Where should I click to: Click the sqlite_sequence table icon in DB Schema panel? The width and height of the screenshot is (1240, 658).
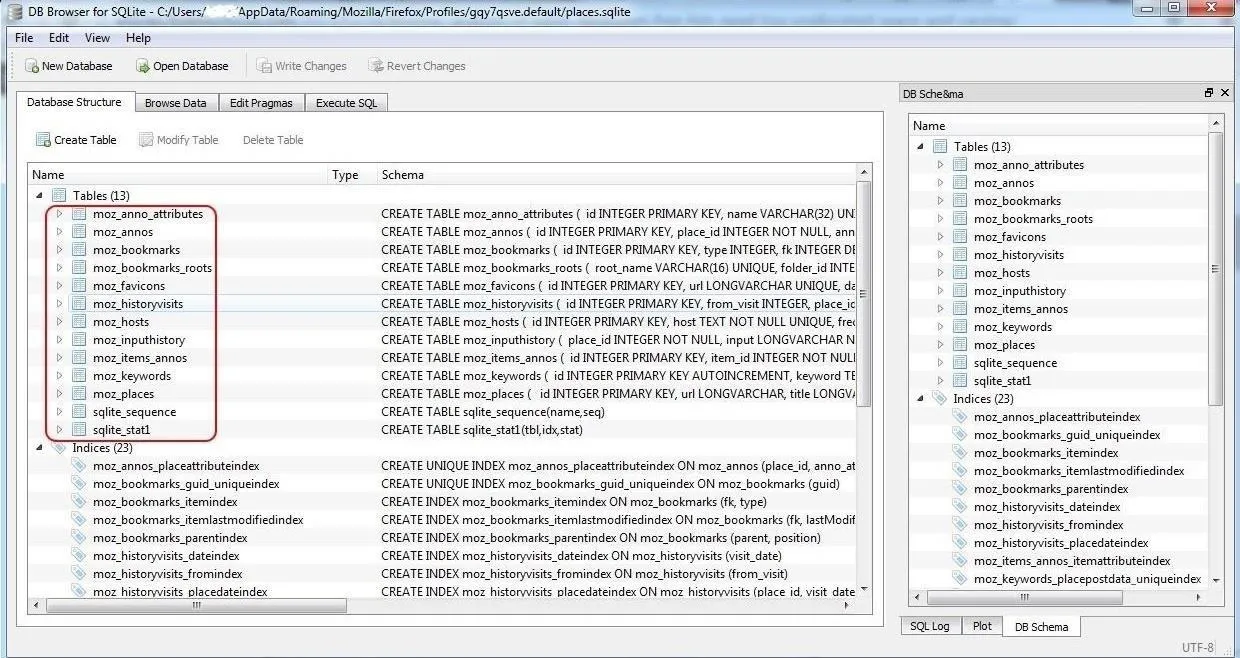[960, 363]
